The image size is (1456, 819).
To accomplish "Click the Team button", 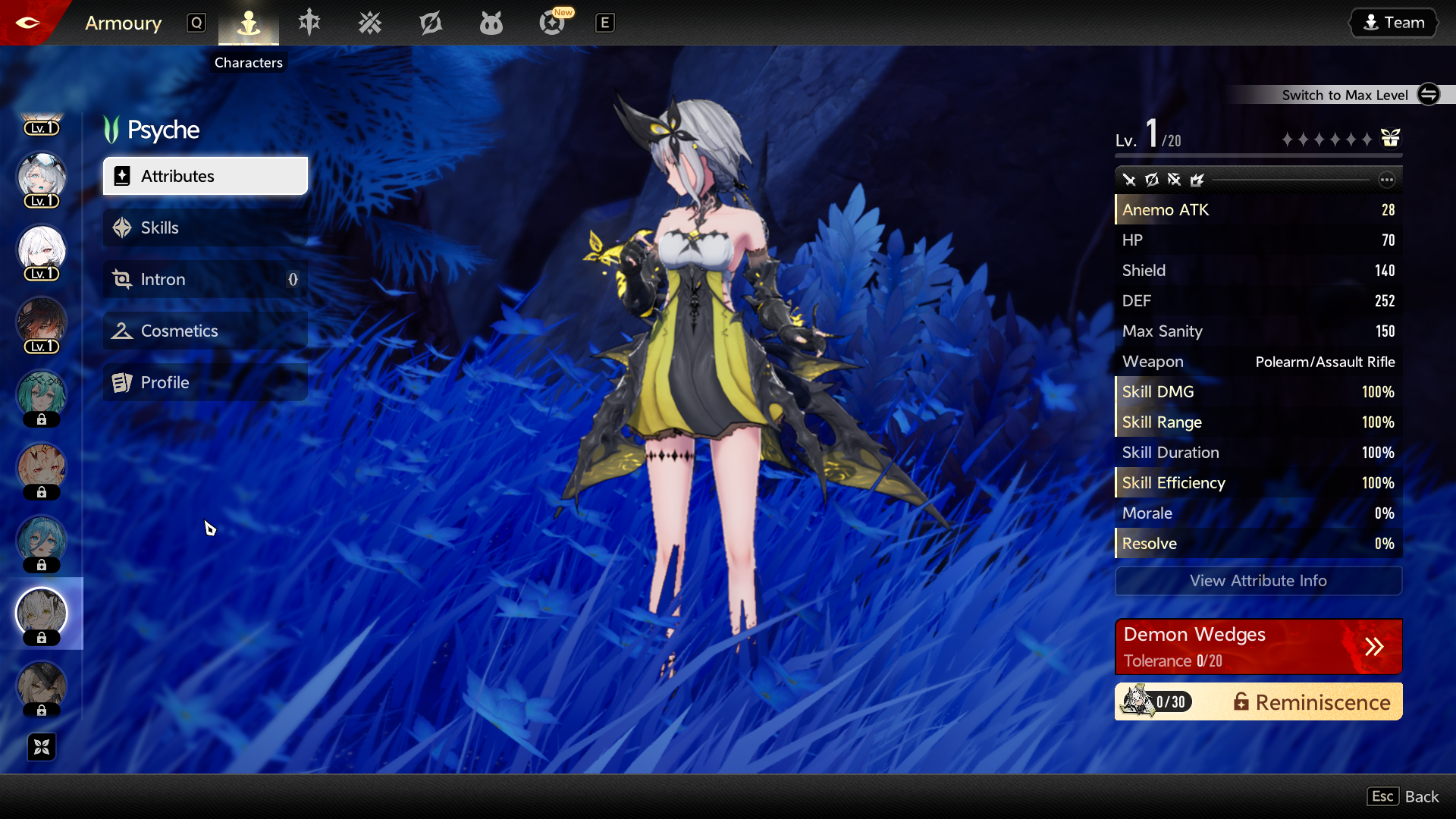I will [1394, 23].
